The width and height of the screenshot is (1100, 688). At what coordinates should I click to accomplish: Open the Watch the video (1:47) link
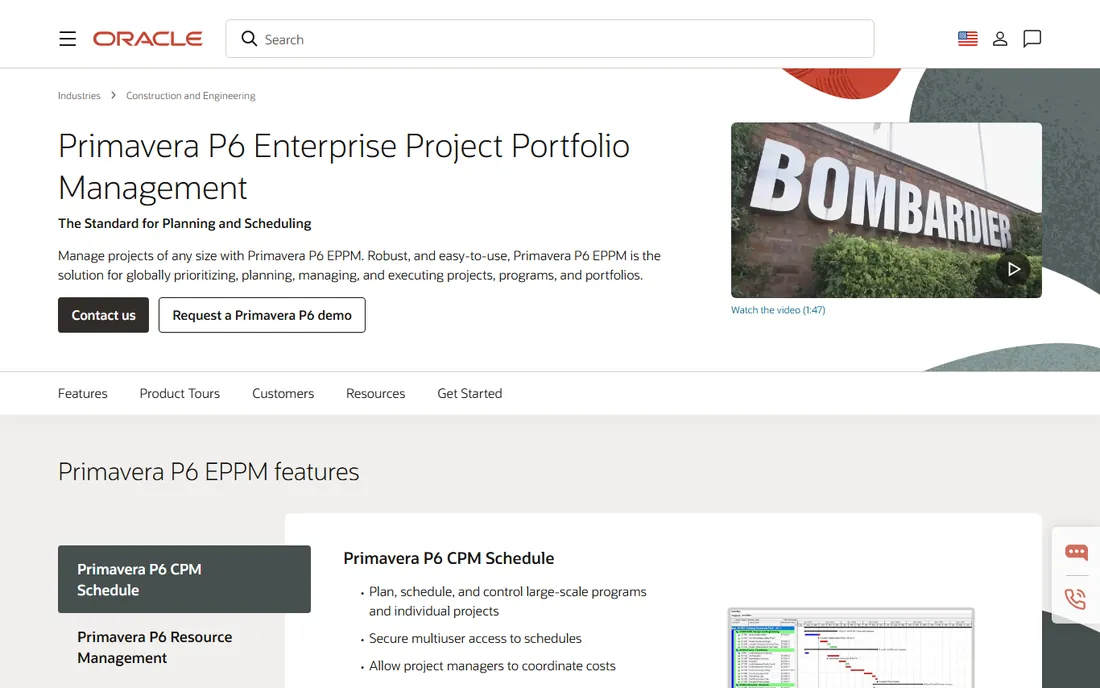click(778, 310)
